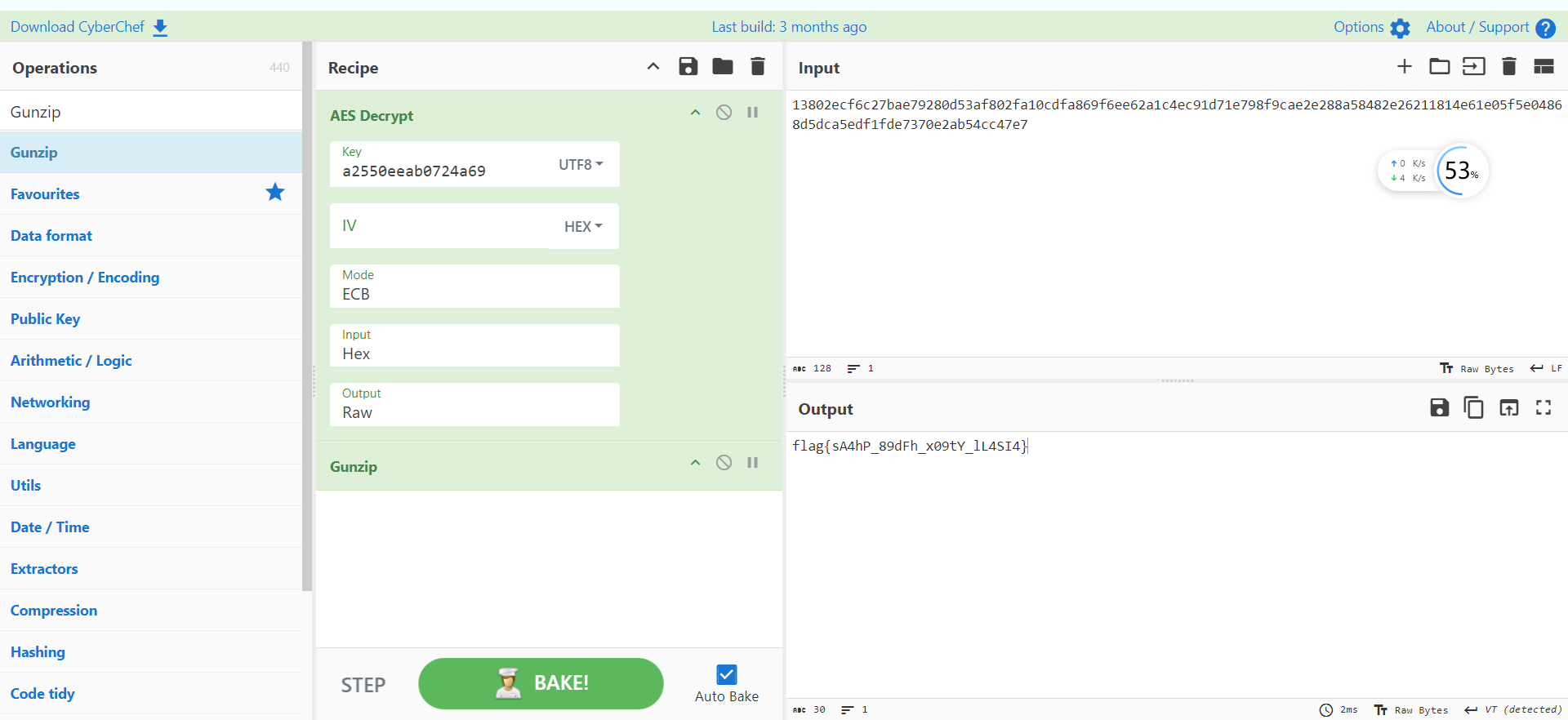The image size is (1568, 720).
Task: Change output end-of-line VT (detected)
Action: click(x=1513, y=710)
